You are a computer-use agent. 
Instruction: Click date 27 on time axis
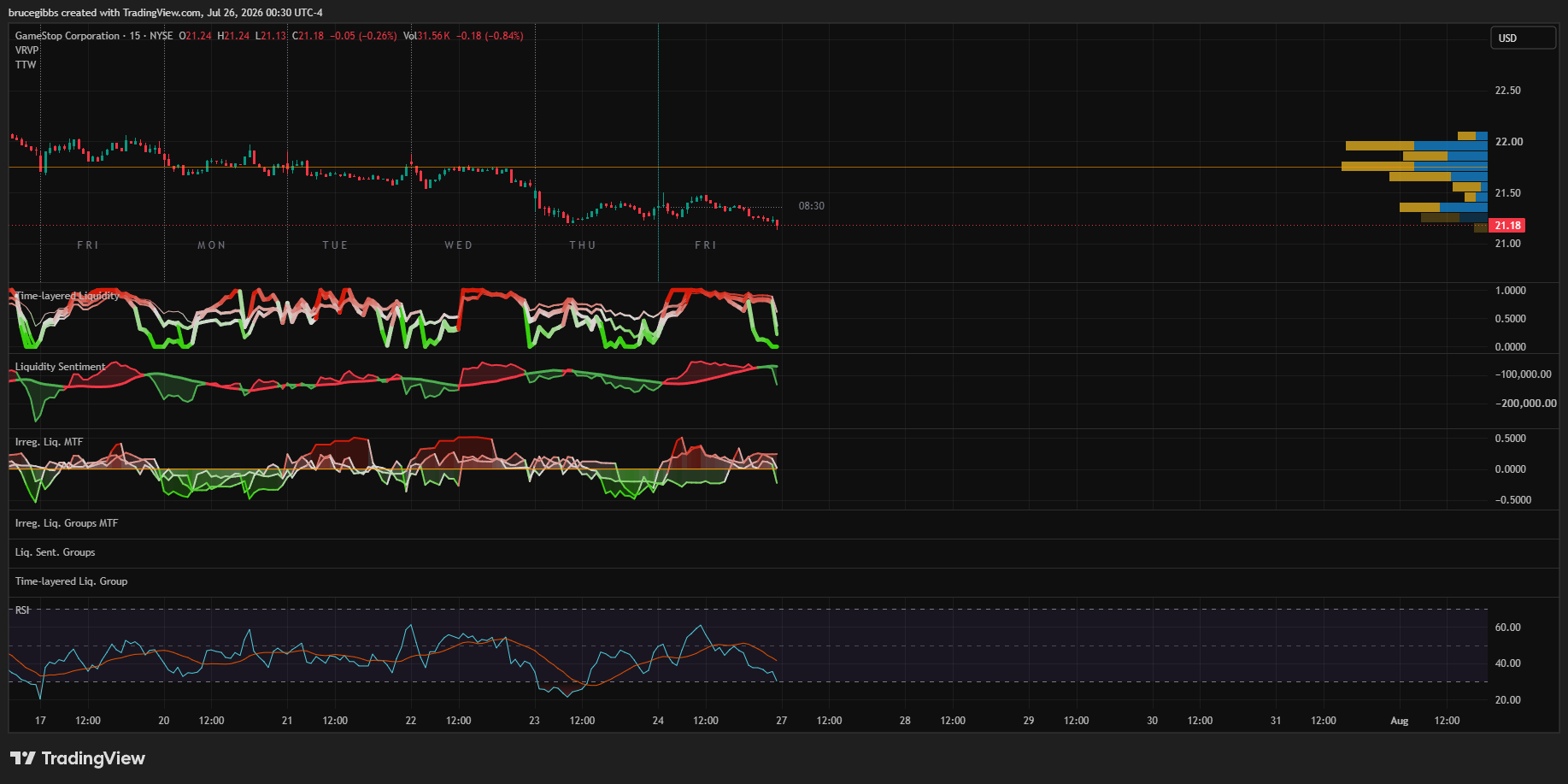point(781,721)
